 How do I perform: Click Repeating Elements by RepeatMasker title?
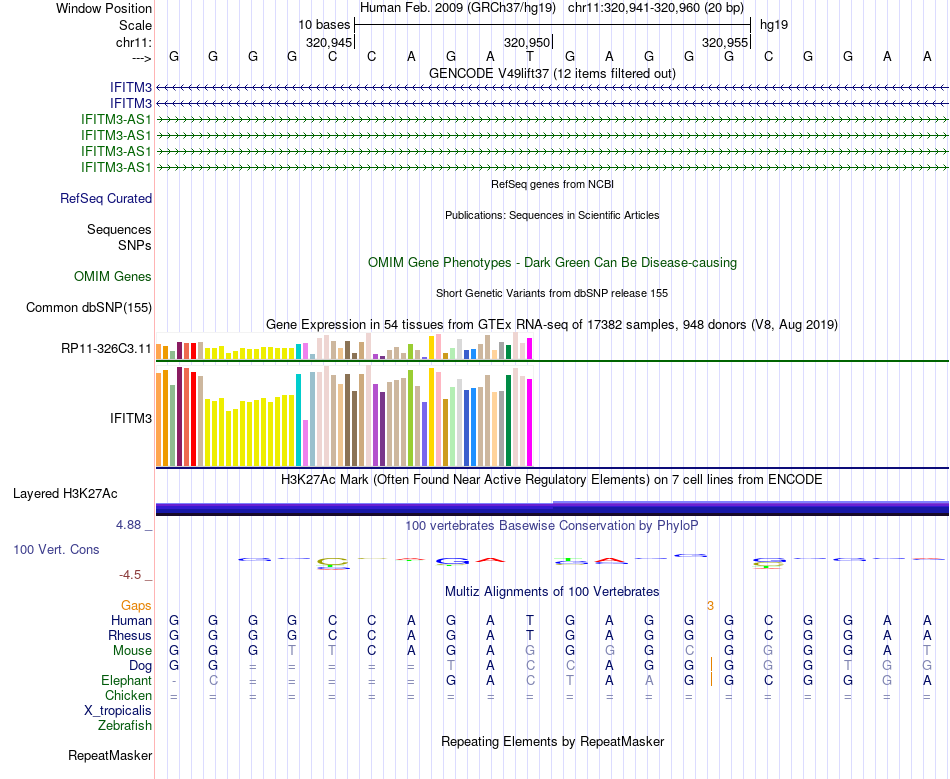pos(552,741)
